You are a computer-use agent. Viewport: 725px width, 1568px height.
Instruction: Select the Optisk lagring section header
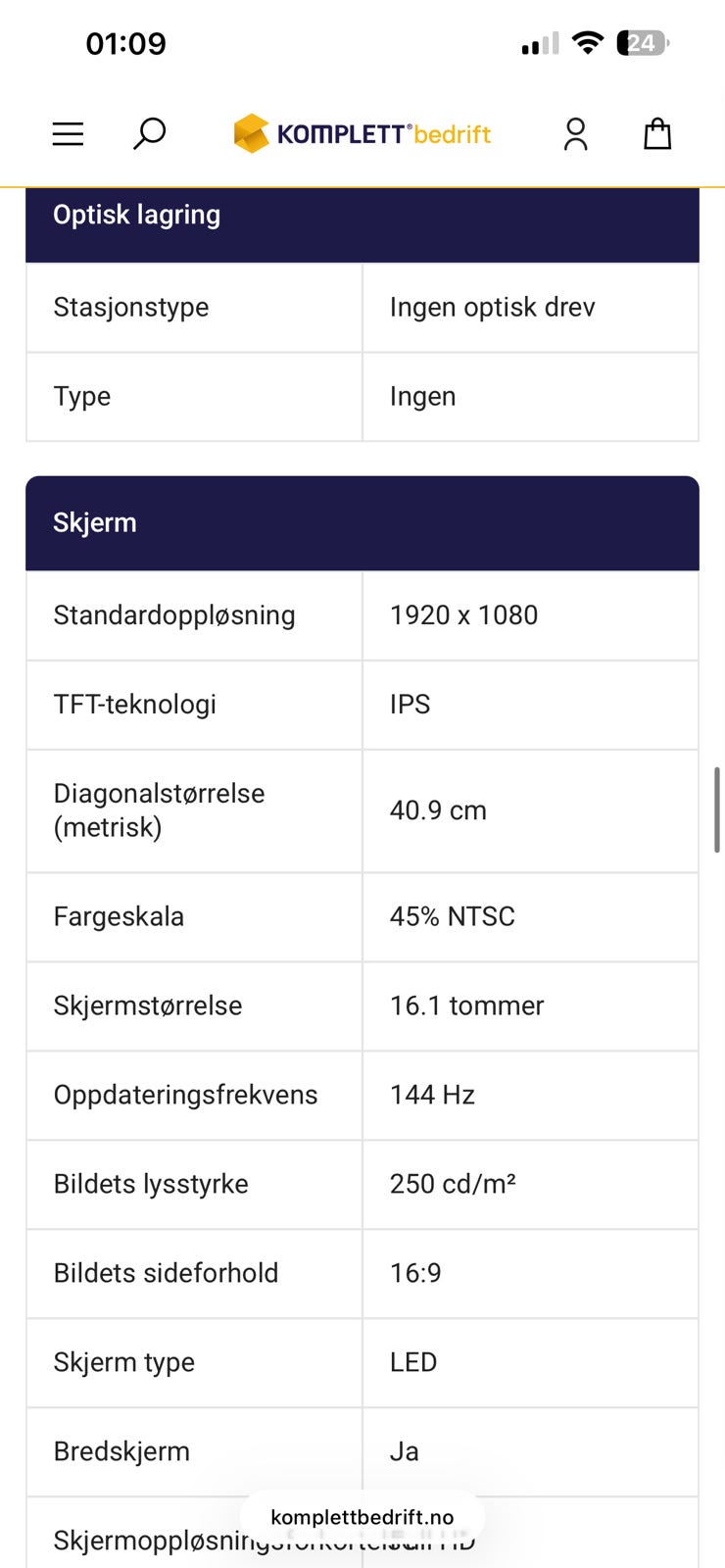click(362, 218)
